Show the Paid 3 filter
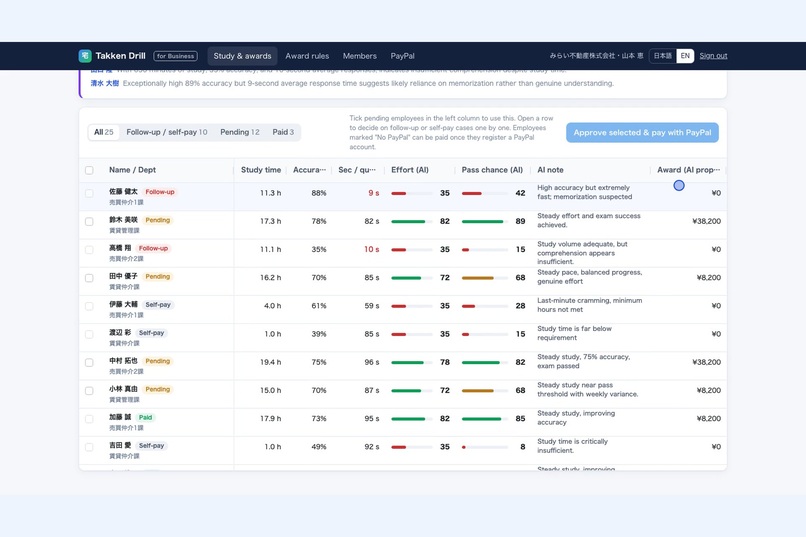This screenshot has height=537, width=806. pyautogui.click(x=283, y=132)
